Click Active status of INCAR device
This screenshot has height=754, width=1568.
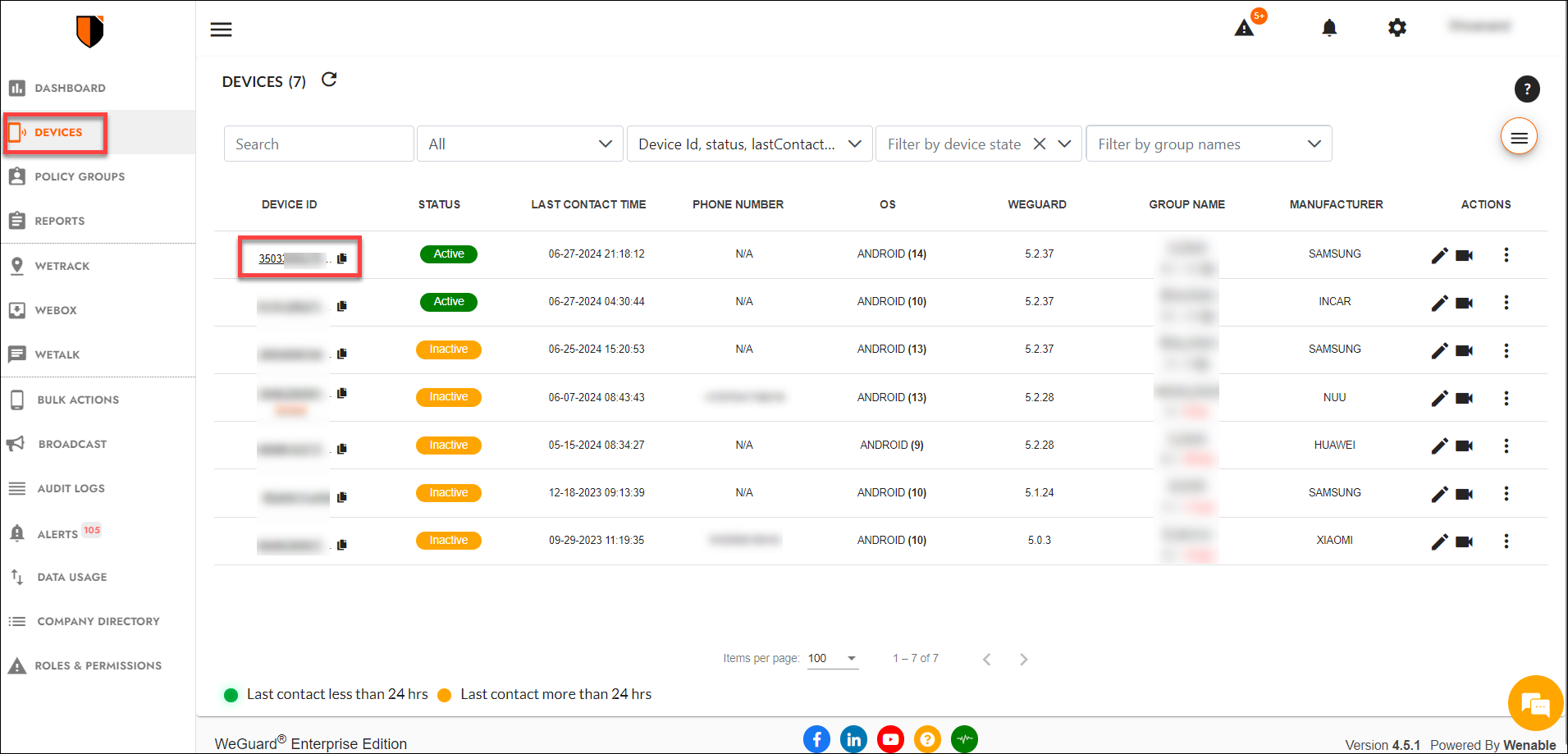[449, 302]
